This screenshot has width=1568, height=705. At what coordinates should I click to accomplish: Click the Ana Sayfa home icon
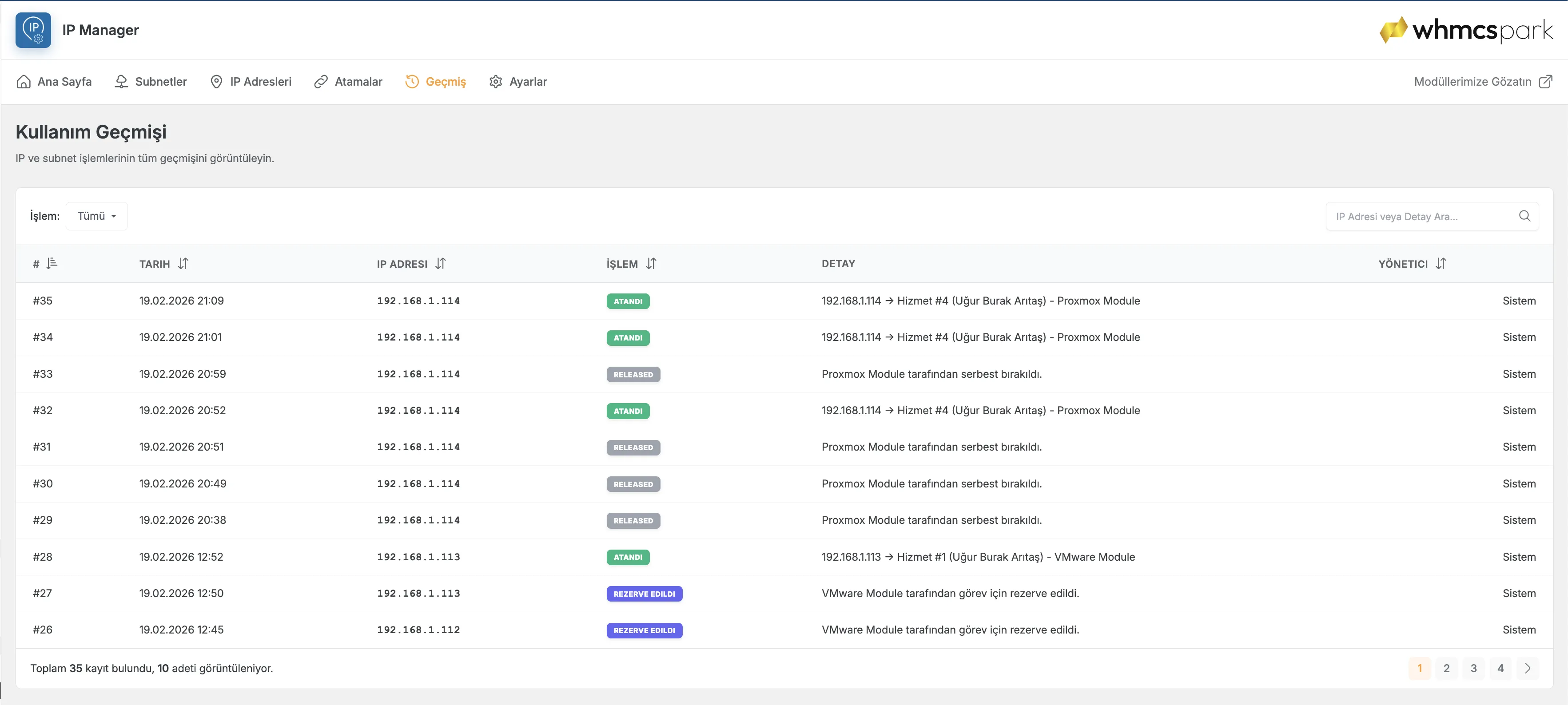tap(24, 82)
